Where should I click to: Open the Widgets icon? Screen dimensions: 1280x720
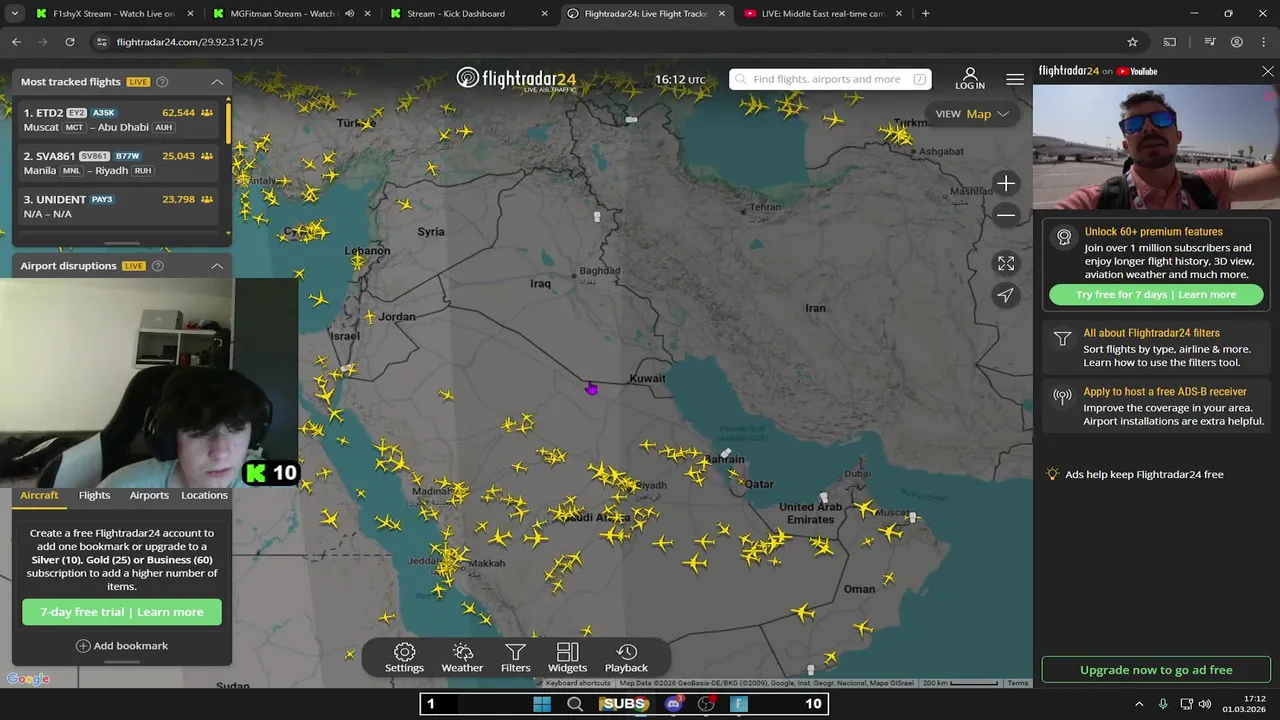pyautogui.click(x=567, y=658)
